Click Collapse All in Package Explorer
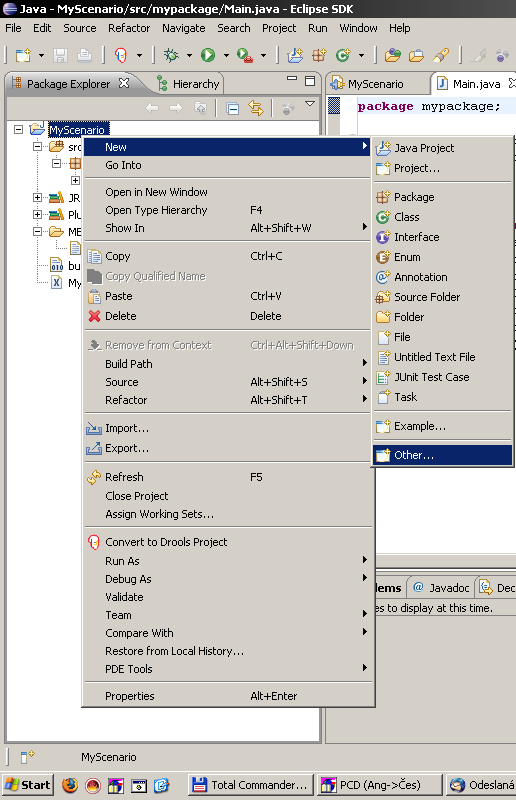Screen dimensions: 516x800 click(233, 108)
